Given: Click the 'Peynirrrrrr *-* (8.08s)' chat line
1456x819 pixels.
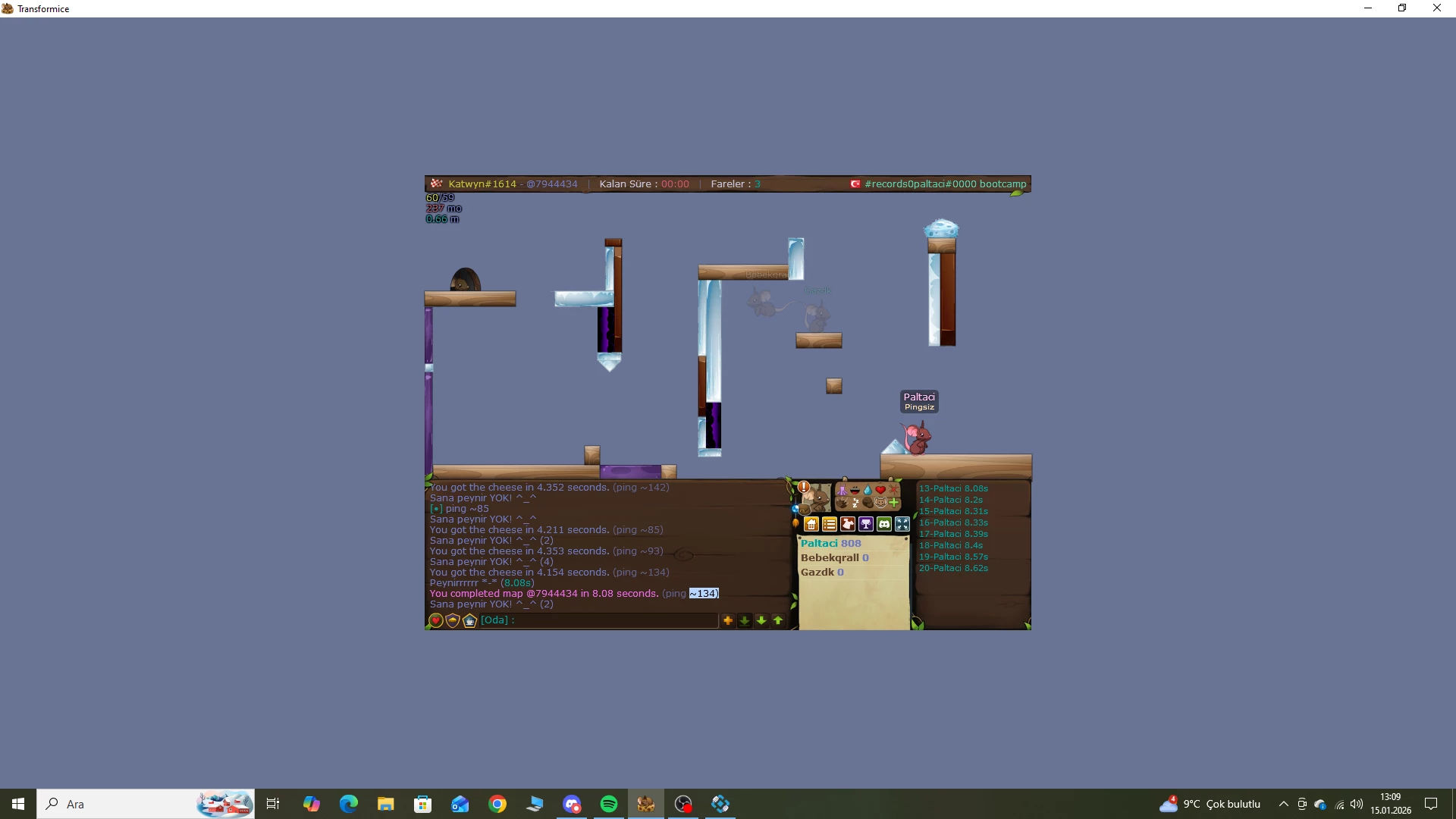Looking at the screenshot, I should (x=482, y=583).
